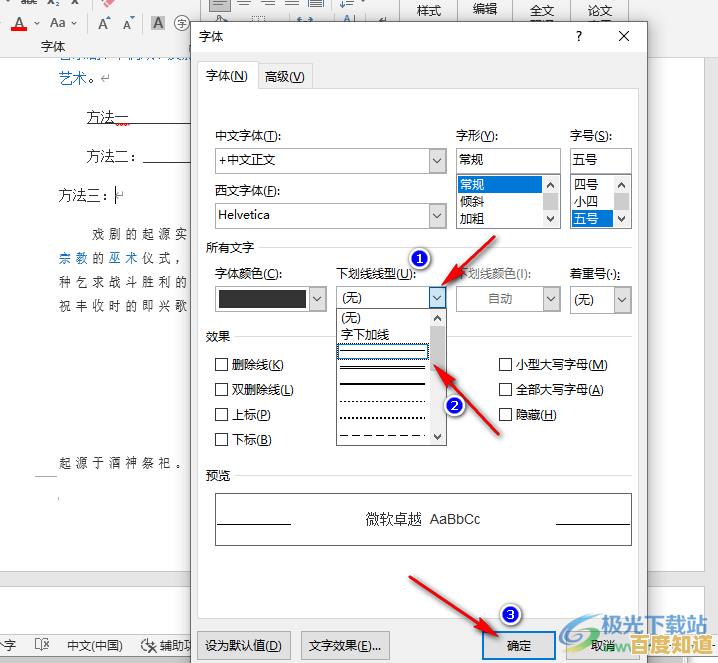Click the dark 字体颜色 color swatch
This screenshot has width=718, height=663.
[x=262, y=299]
